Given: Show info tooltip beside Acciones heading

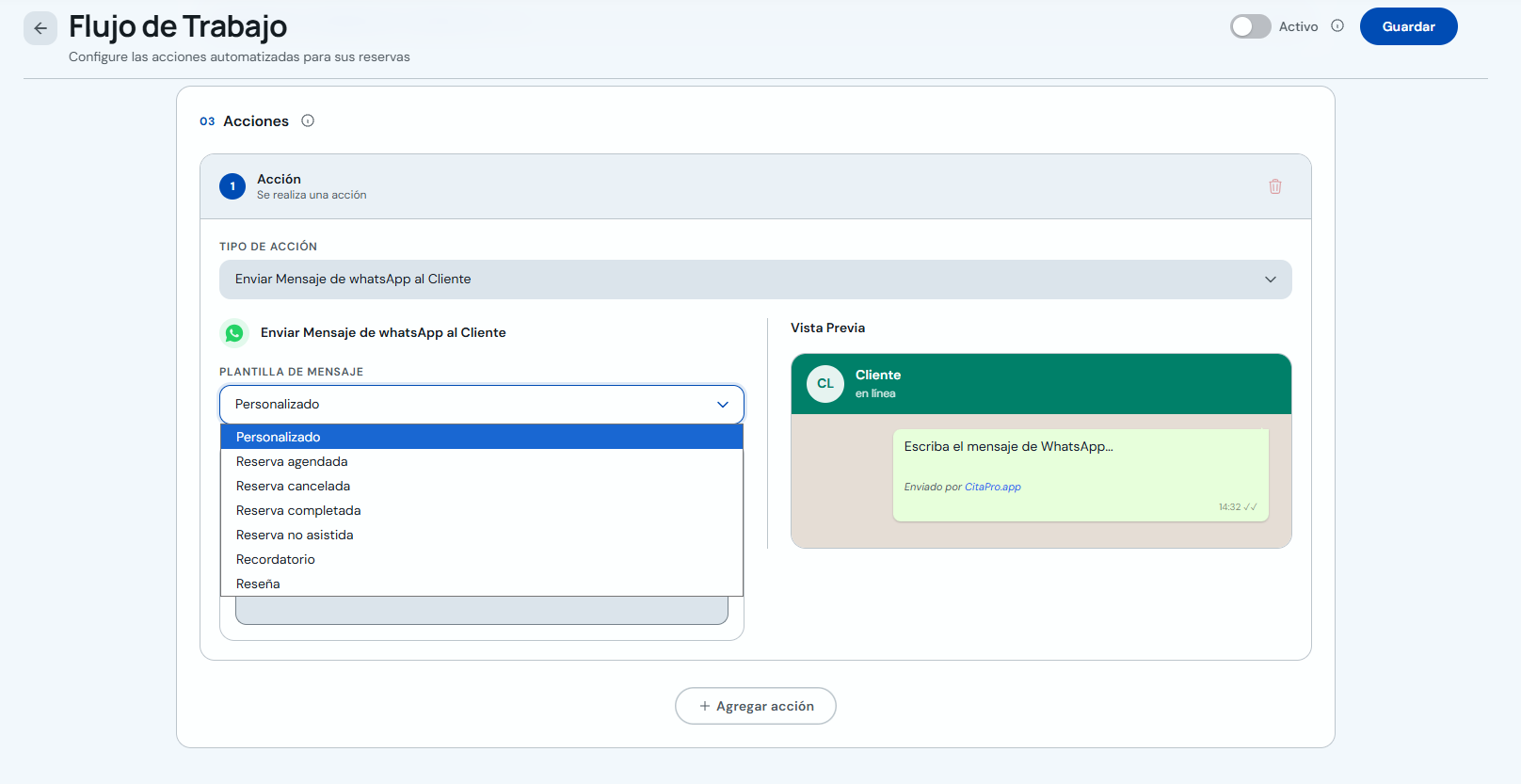Looking at the screenshot, I should coord(308,120).
